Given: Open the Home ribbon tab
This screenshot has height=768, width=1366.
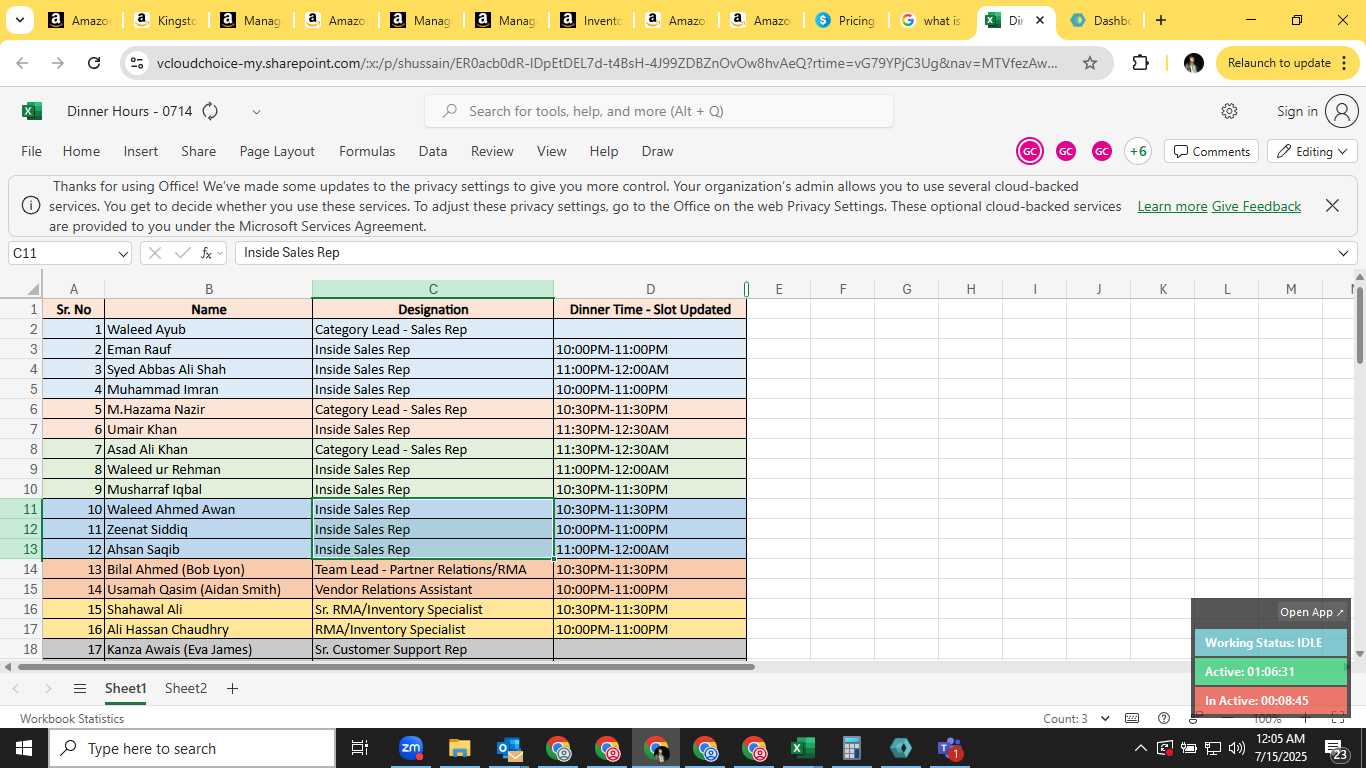Looking at the screenshot, I should pos(81,151).
